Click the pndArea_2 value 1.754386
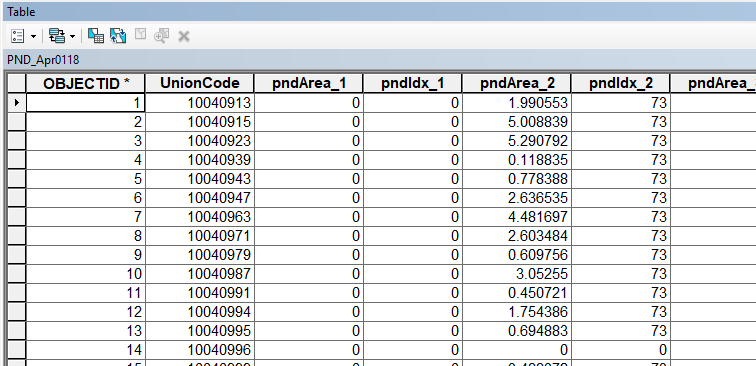Viewport: 756px width, 366px height. [517, 312]
